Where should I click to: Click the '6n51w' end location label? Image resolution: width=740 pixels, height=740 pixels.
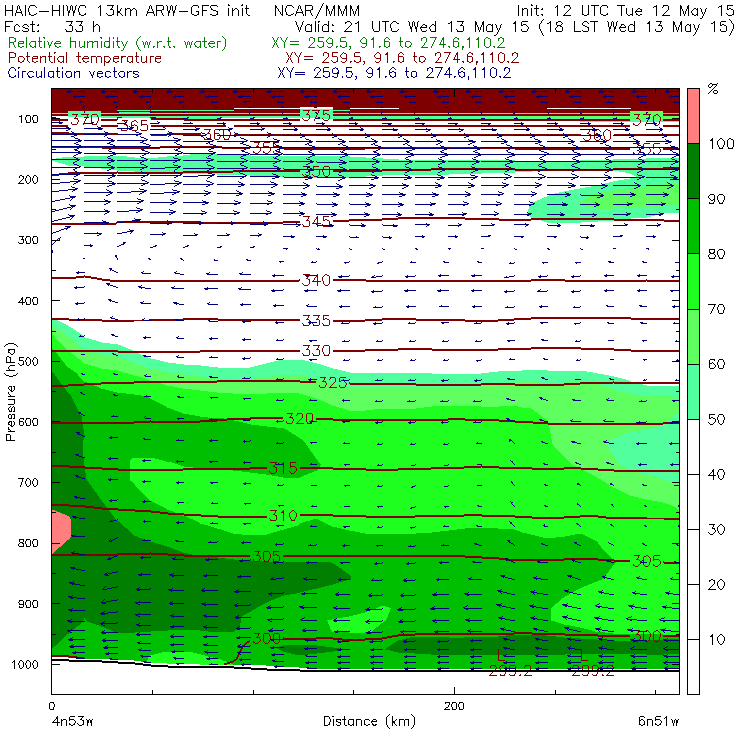(658, 721)
